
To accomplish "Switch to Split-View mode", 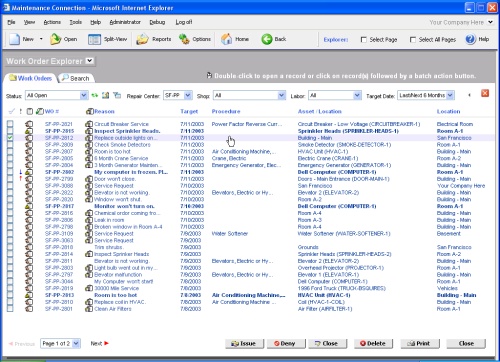I will pos(107,39).
